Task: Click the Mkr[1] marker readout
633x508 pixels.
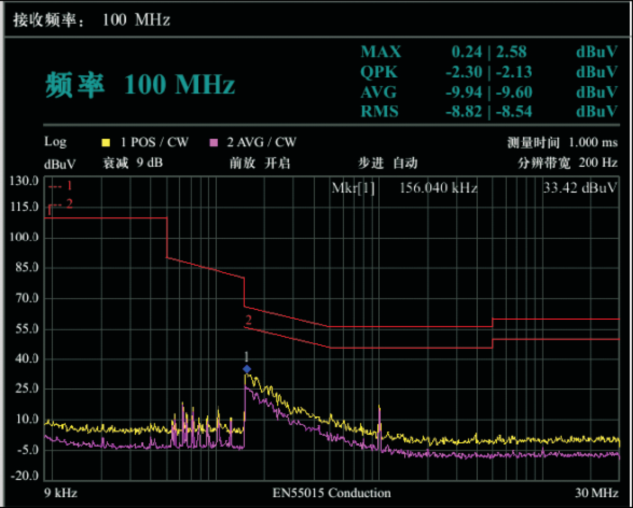Action: click(x=404, y=187)
